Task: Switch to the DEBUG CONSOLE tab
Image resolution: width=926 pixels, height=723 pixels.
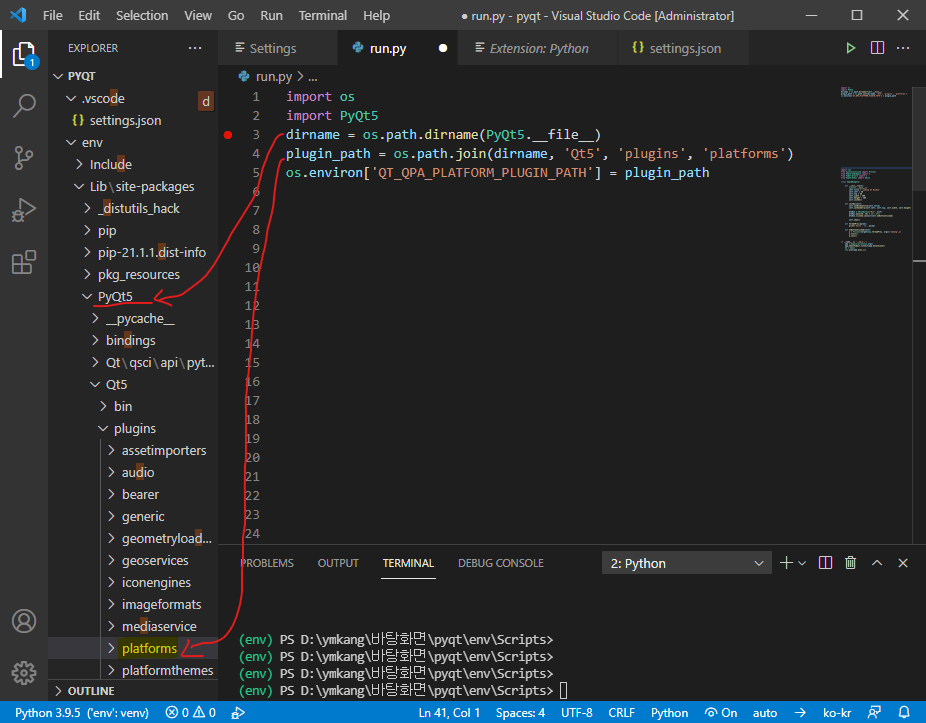Action: 501,563
